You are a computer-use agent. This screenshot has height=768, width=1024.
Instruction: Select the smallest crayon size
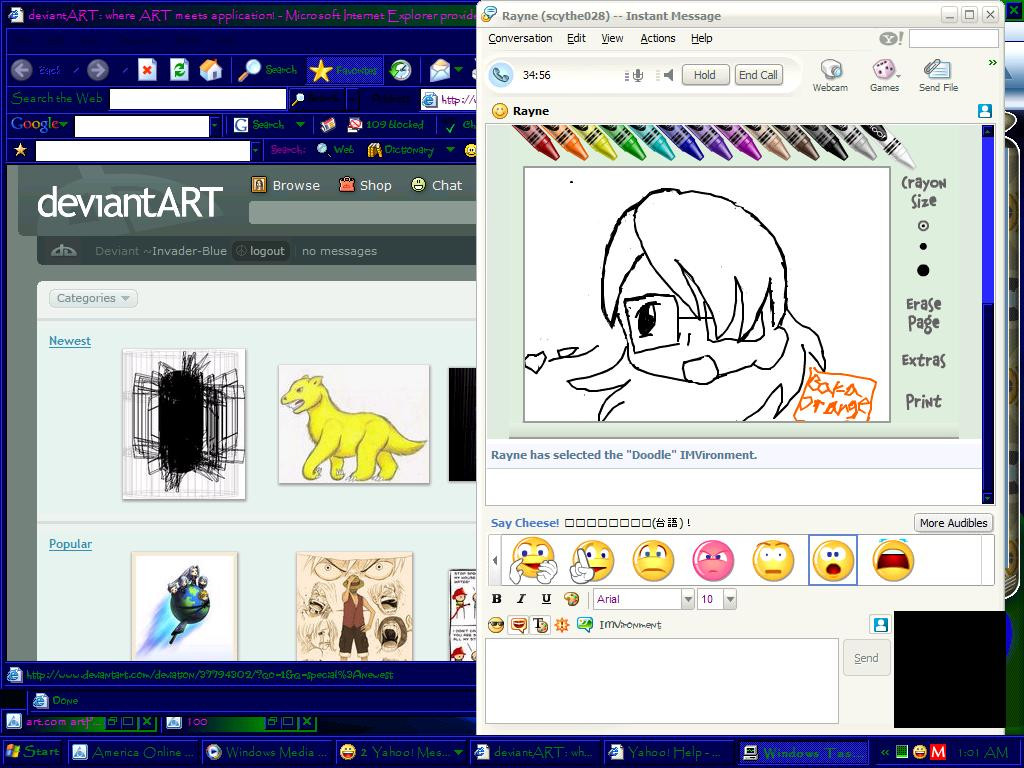point(923,226)
